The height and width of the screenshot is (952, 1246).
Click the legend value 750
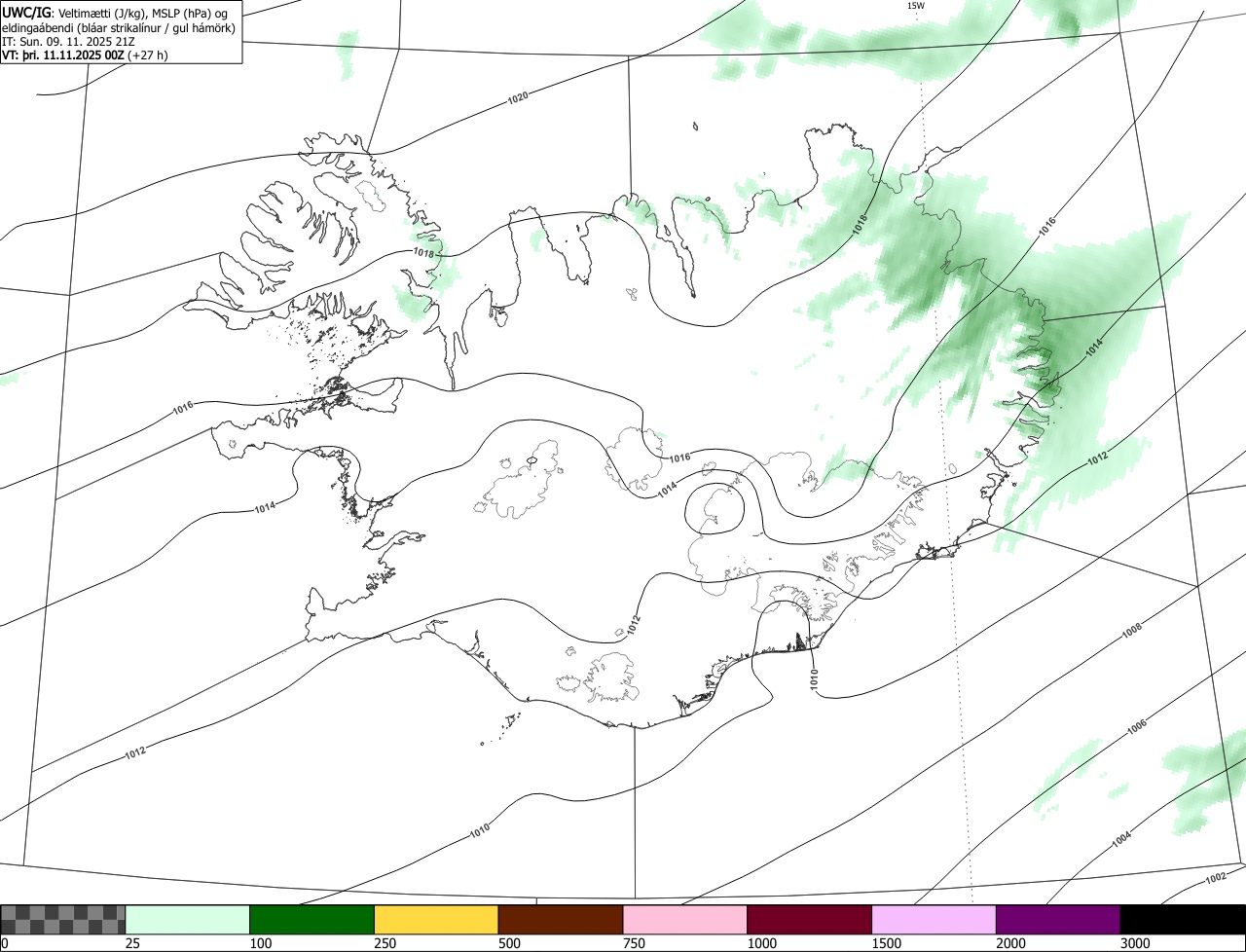pyautogui.click(x=634, y=943)
